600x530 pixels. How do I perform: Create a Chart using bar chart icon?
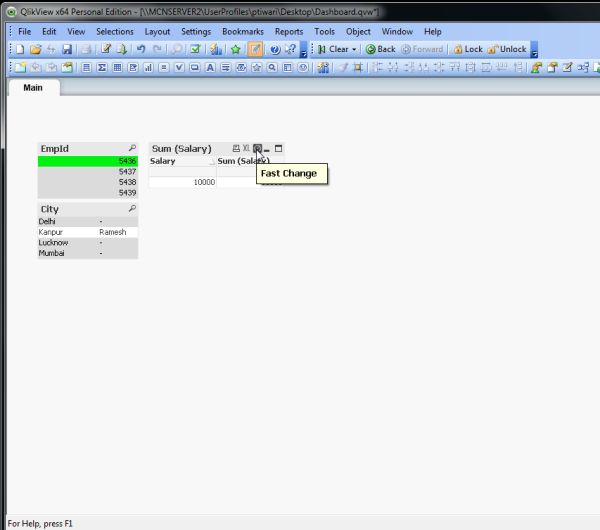148,68
